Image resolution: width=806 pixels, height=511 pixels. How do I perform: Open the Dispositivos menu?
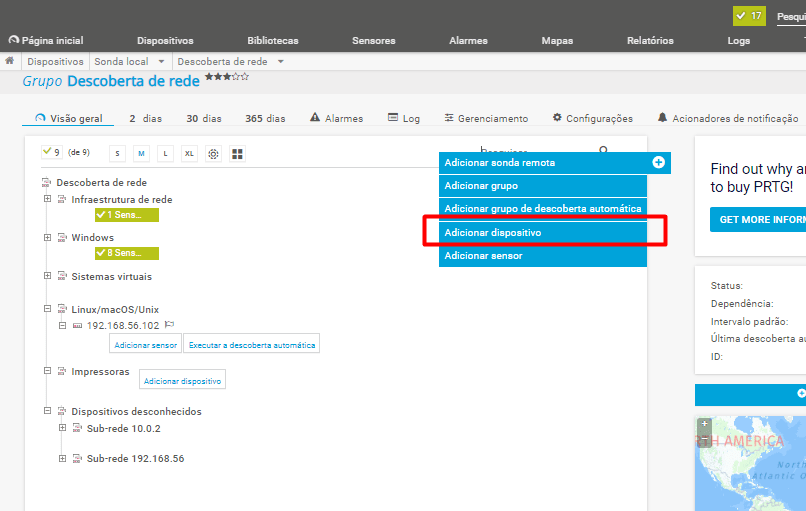[165, 41]
